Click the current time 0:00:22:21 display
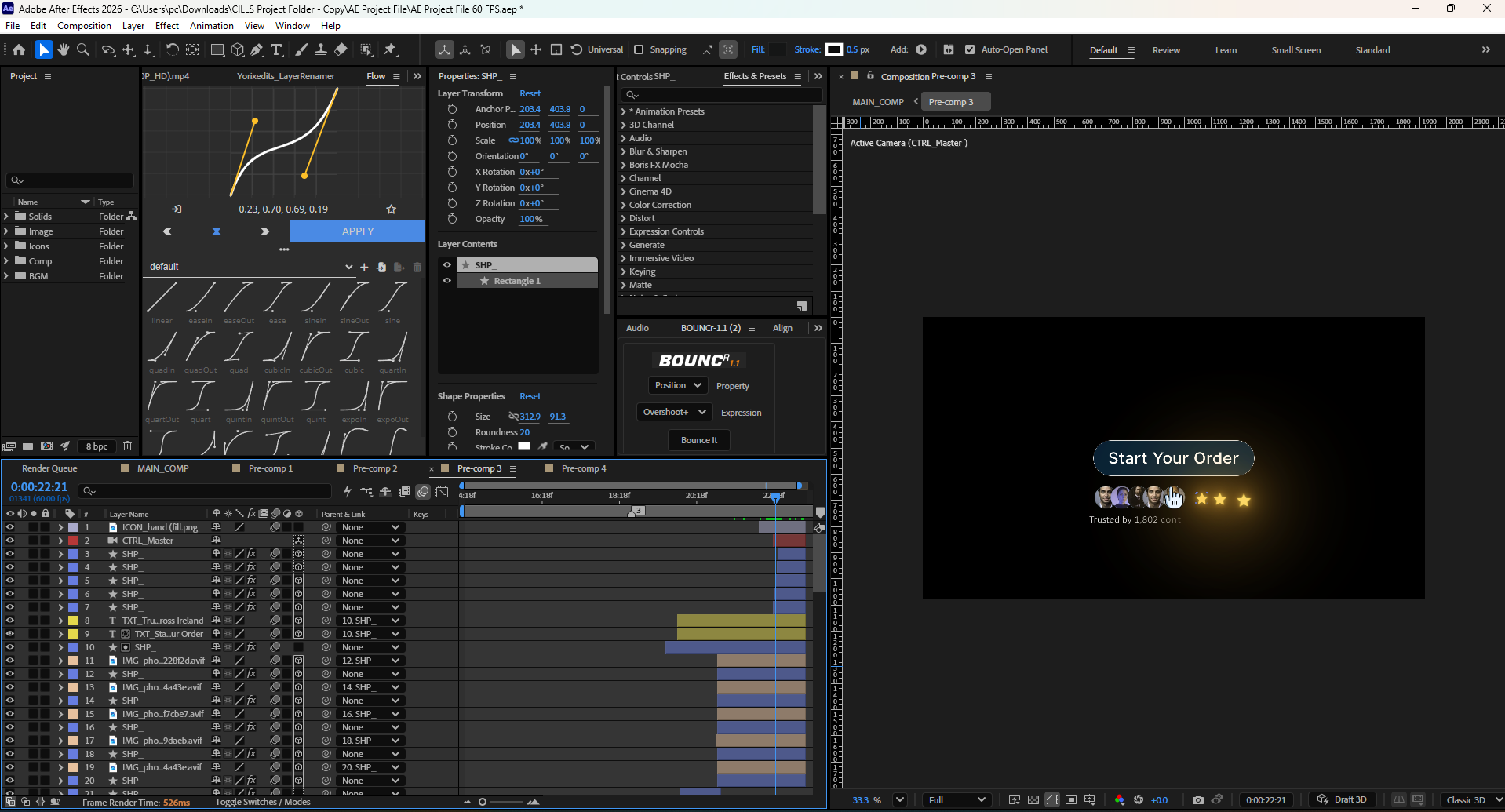The height and width of the screenshot is (812, 1505). point(39,487)
